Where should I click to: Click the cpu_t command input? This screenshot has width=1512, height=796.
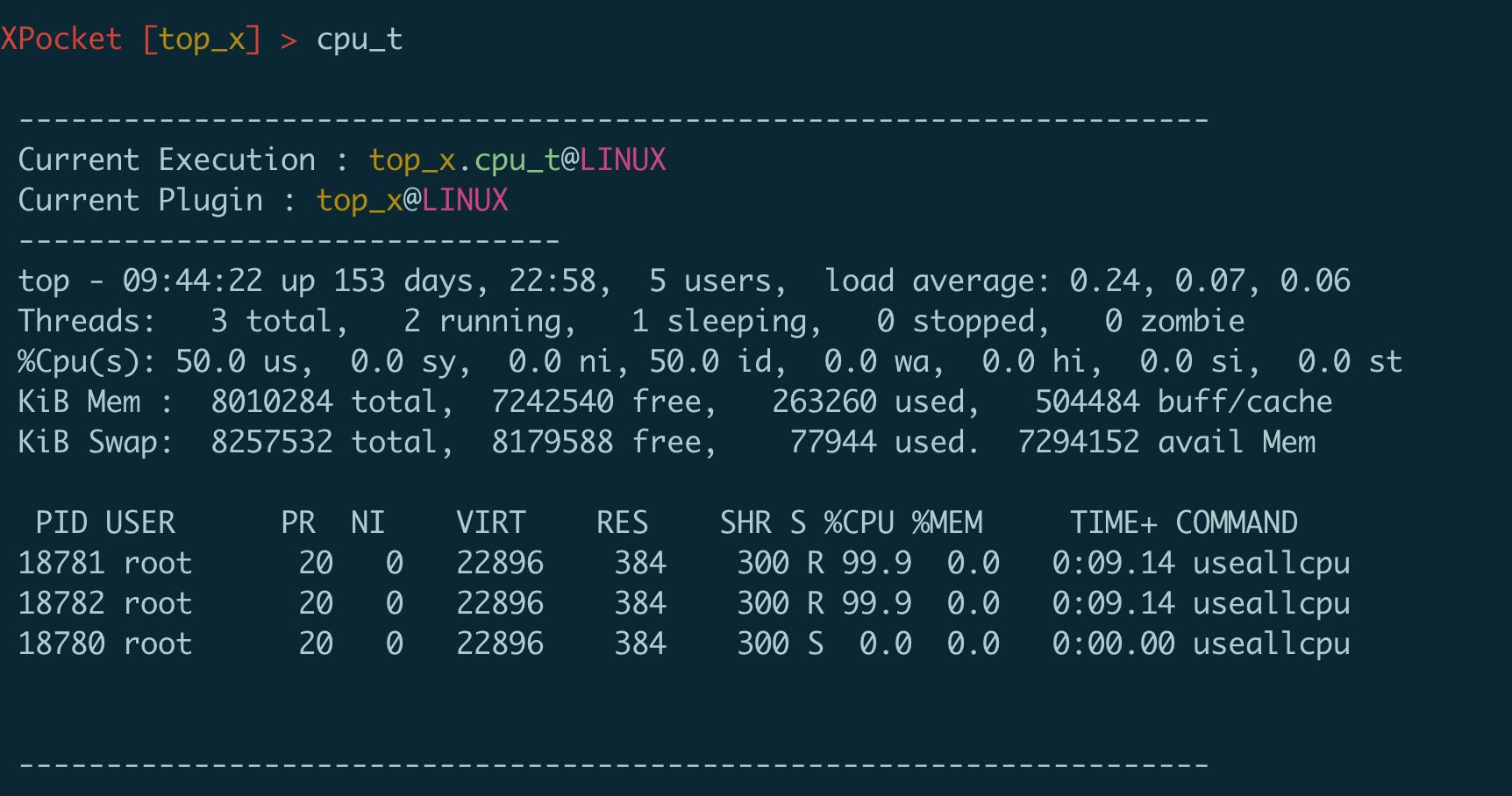click(x=360, y=40)
